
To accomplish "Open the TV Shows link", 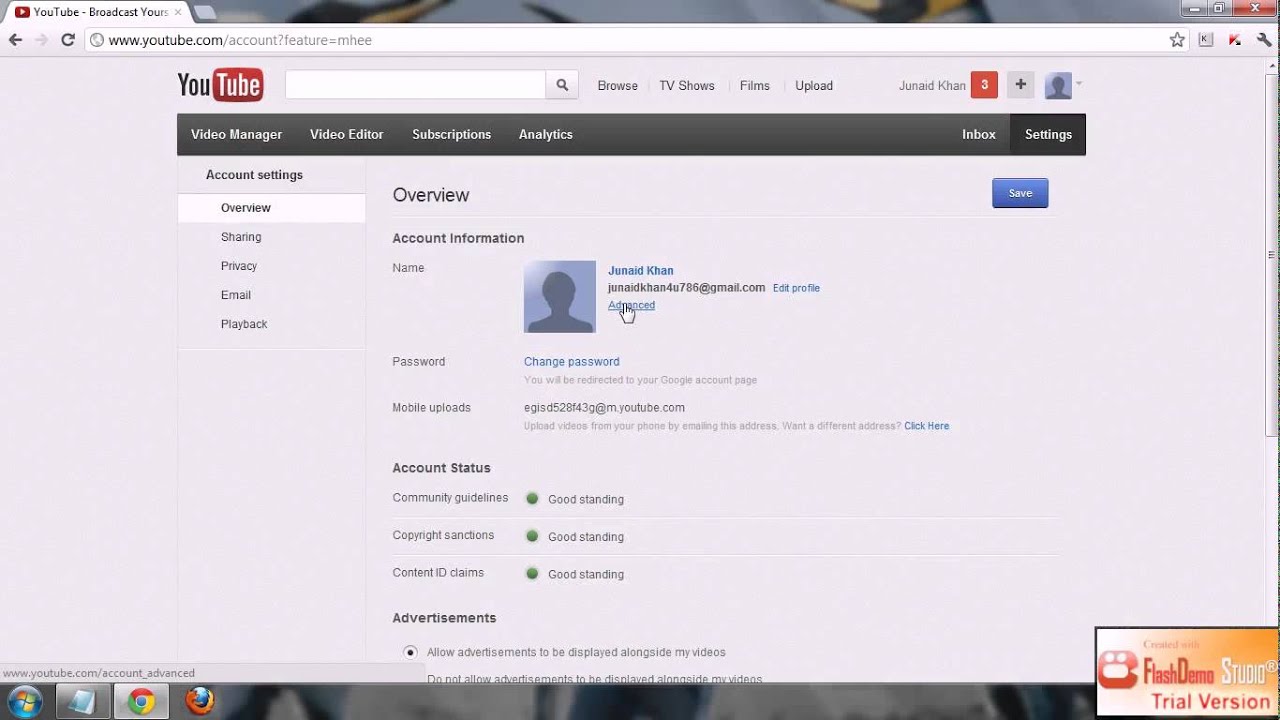I will tap(687, 86).
